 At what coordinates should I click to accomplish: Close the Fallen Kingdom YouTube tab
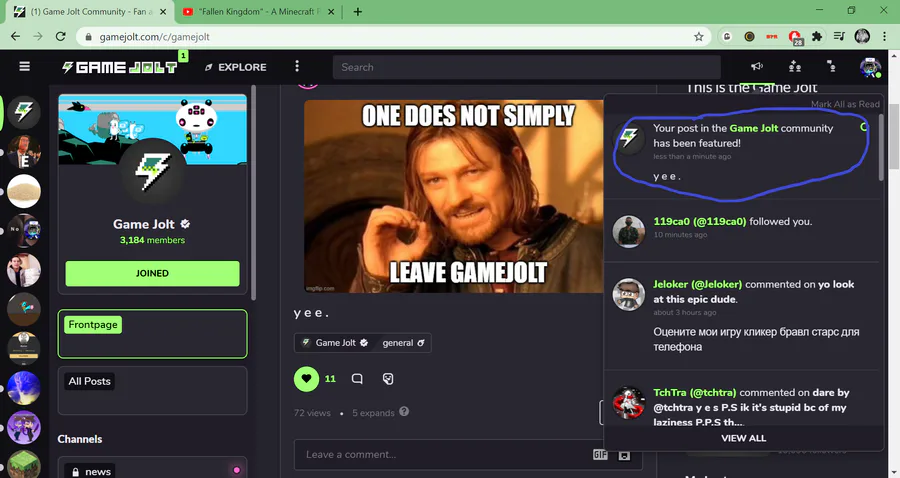(x=331, y=11)
